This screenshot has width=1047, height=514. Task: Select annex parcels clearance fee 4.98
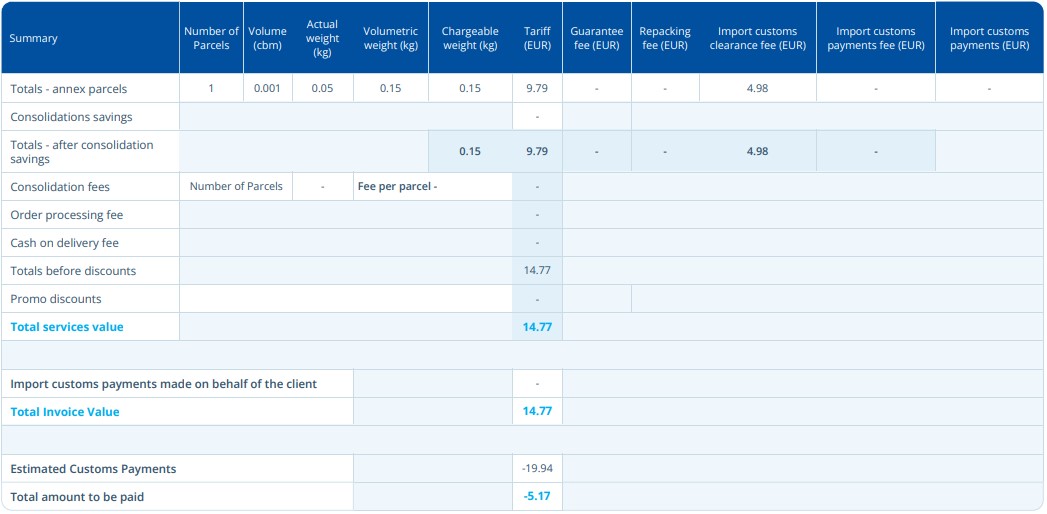tap(757, 88)
